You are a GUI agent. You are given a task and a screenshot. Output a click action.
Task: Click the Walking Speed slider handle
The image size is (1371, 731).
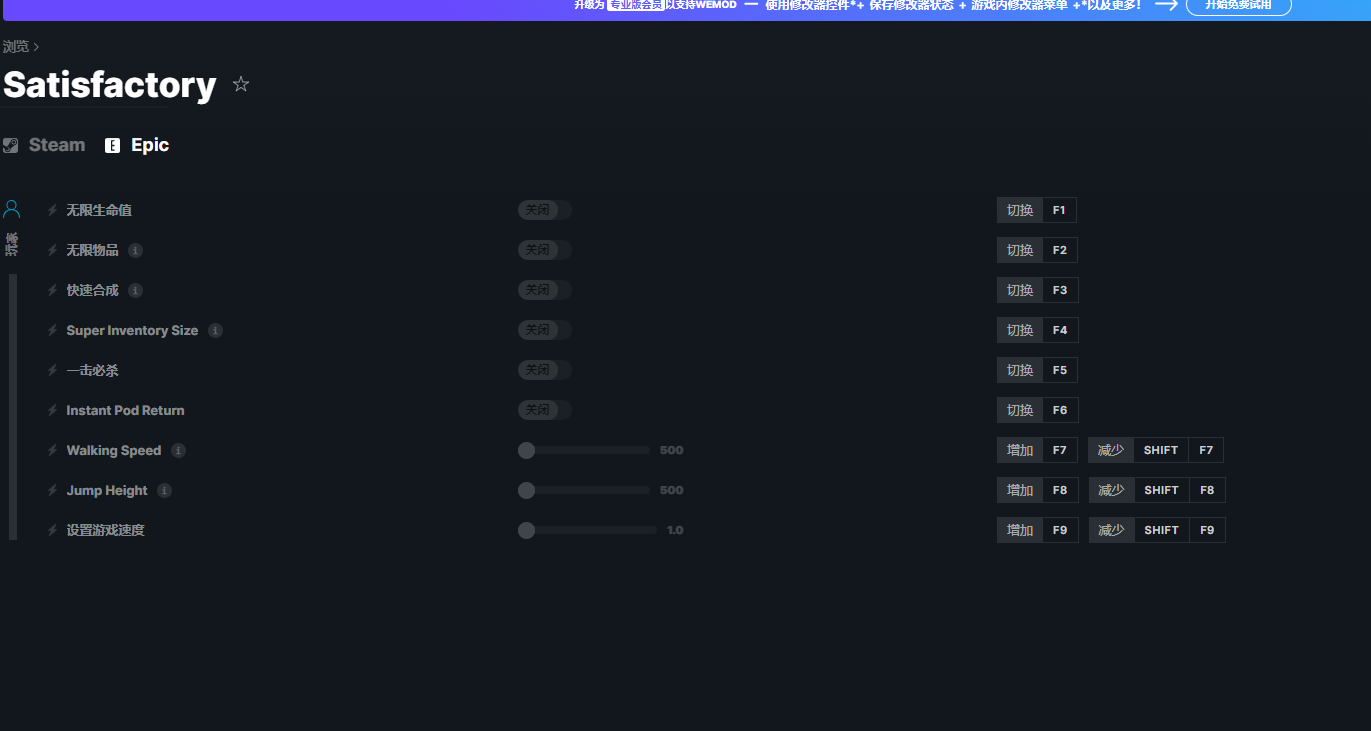pos(526,450)
